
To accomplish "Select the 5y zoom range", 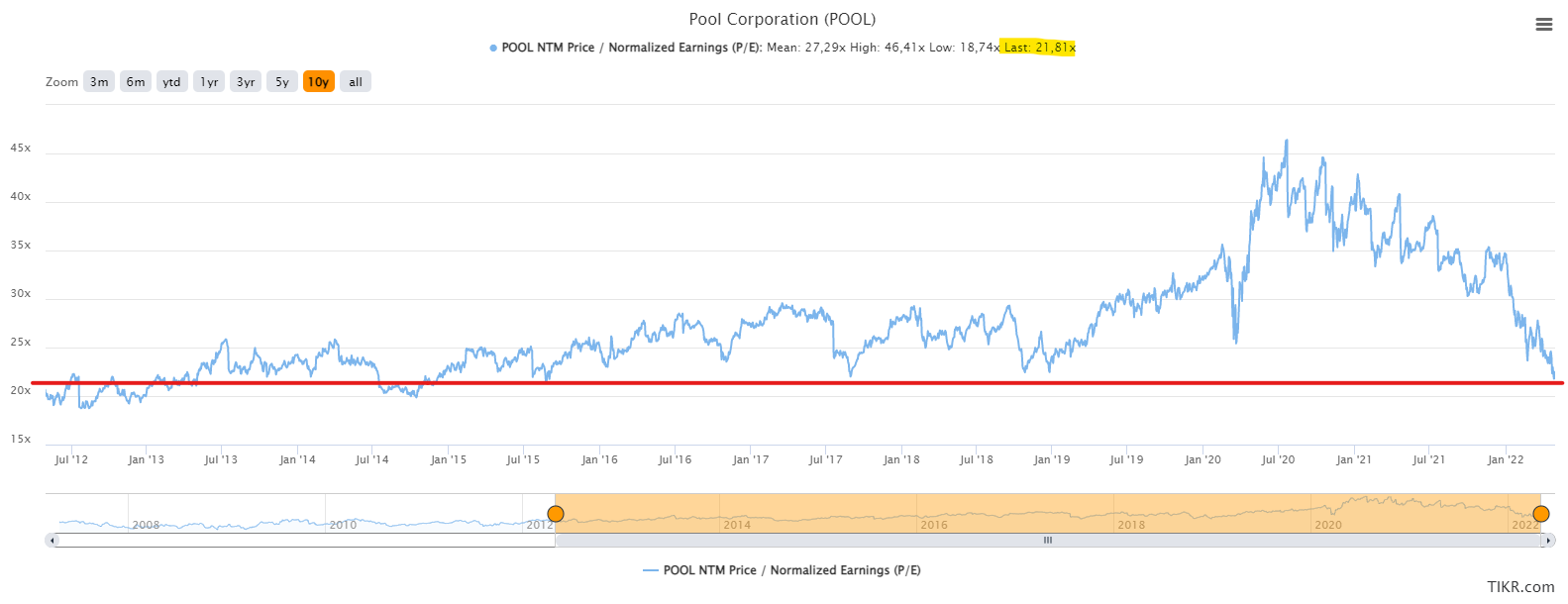I will 282,82.
